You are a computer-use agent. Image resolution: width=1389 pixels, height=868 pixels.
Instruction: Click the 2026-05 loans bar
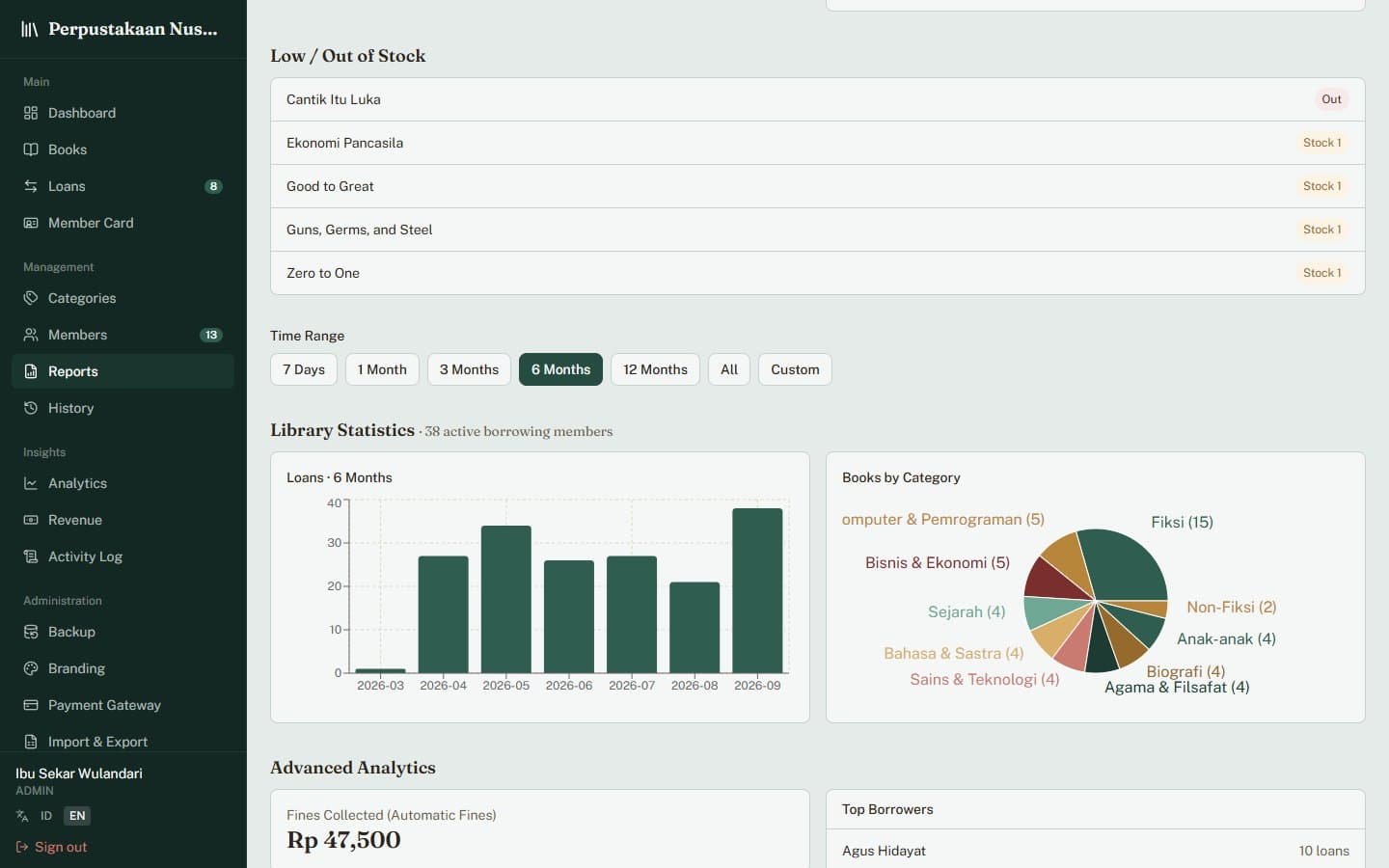(506, 599)
